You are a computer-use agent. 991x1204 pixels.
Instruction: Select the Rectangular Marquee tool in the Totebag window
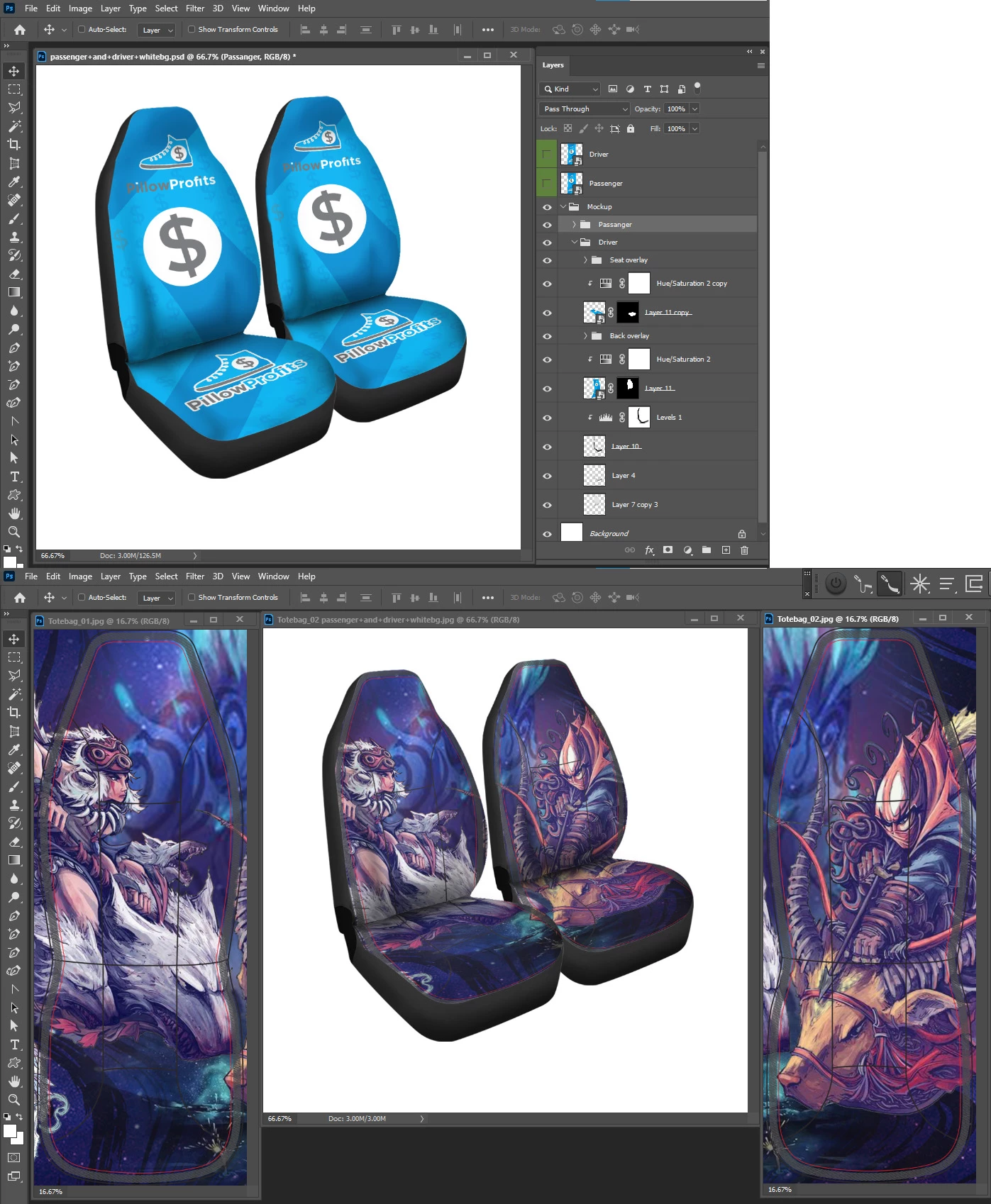(x=13, y=657)
